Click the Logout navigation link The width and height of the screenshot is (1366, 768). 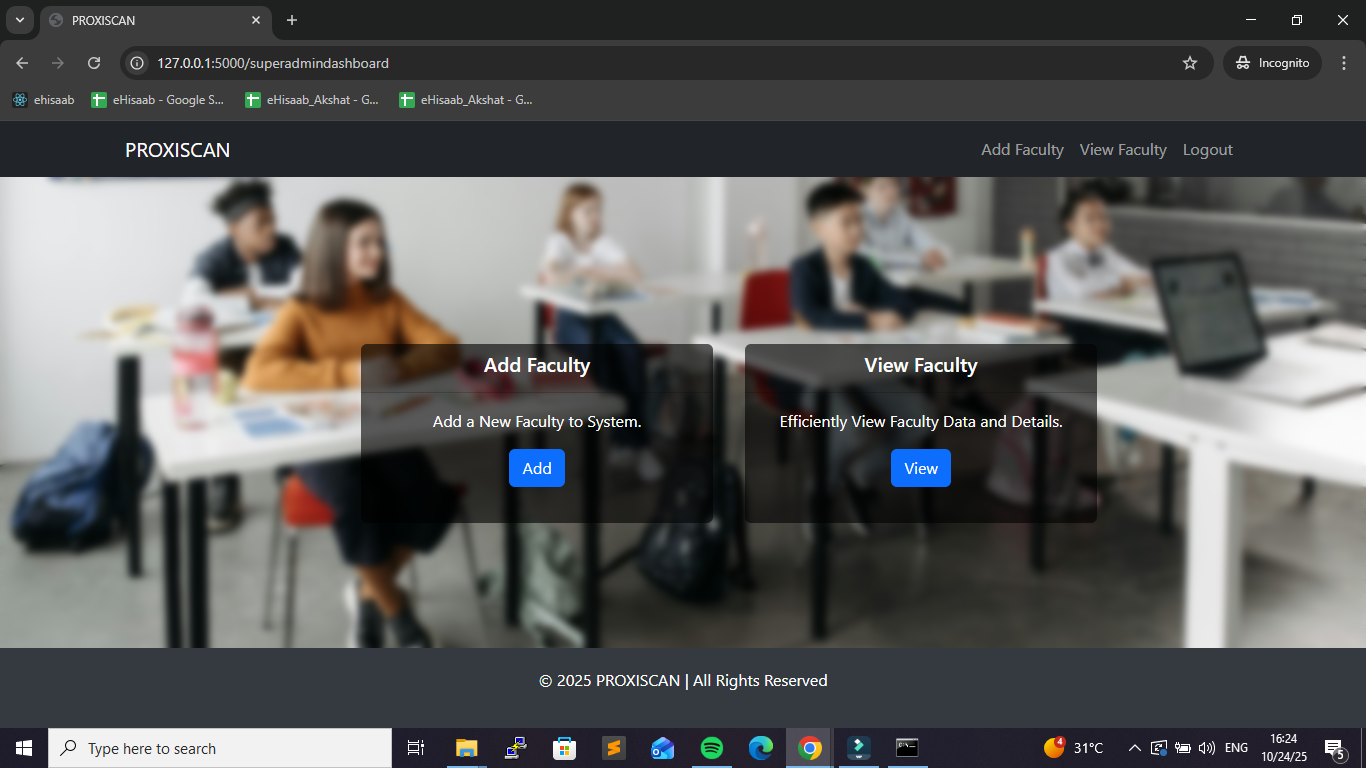click(1207, 150)
